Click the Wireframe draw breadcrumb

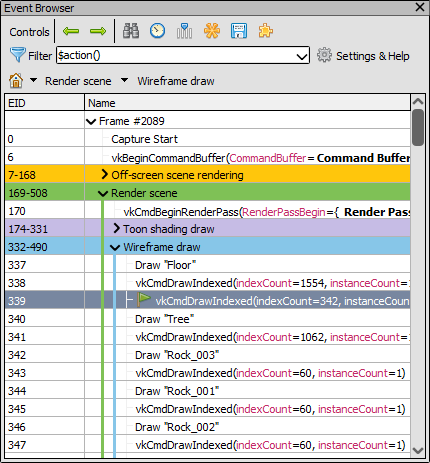pyautogui.click(x=176, y=81)
